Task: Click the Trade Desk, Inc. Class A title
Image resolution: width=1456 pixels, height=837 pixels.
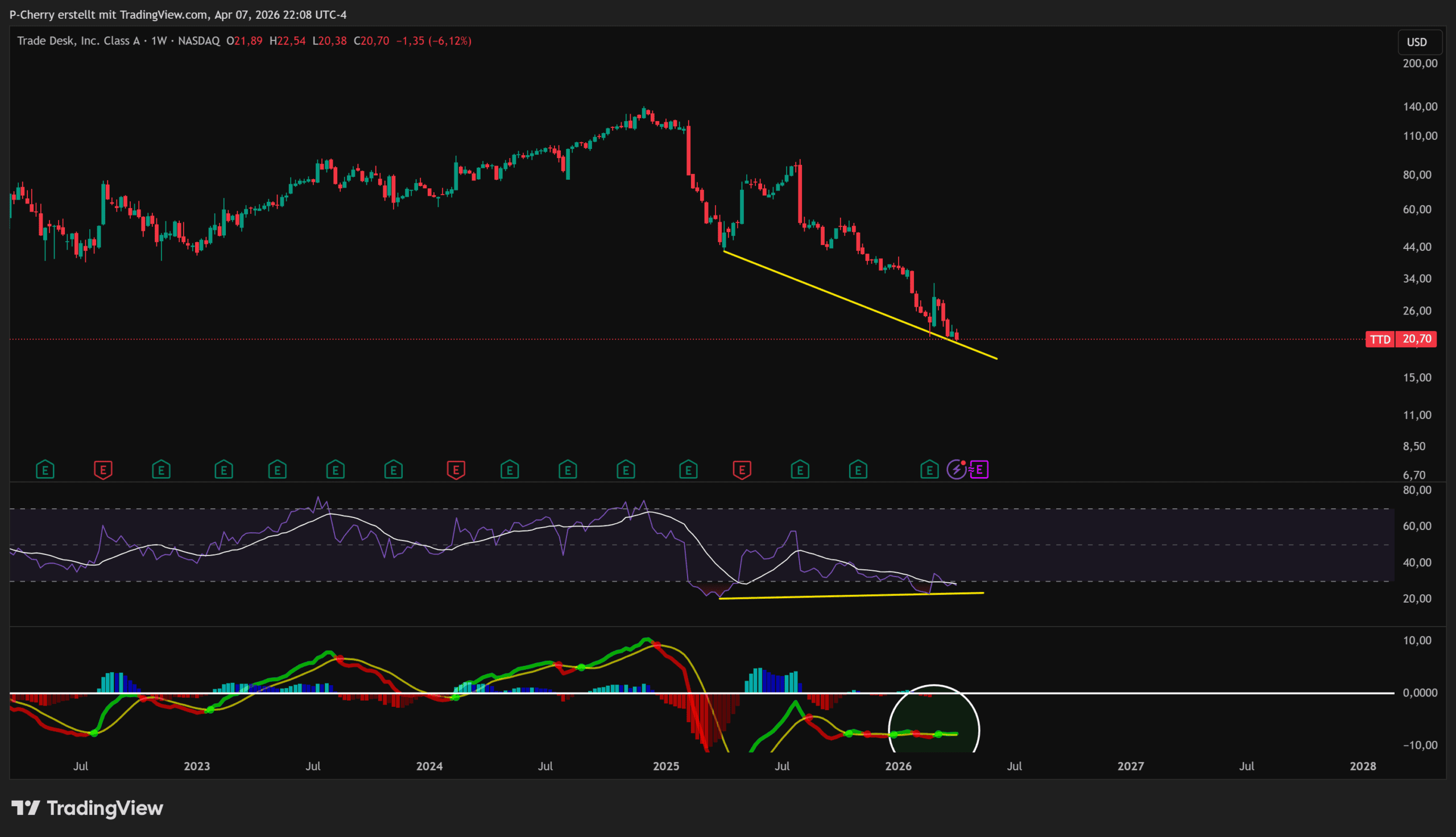Action: tap(78, 41)
